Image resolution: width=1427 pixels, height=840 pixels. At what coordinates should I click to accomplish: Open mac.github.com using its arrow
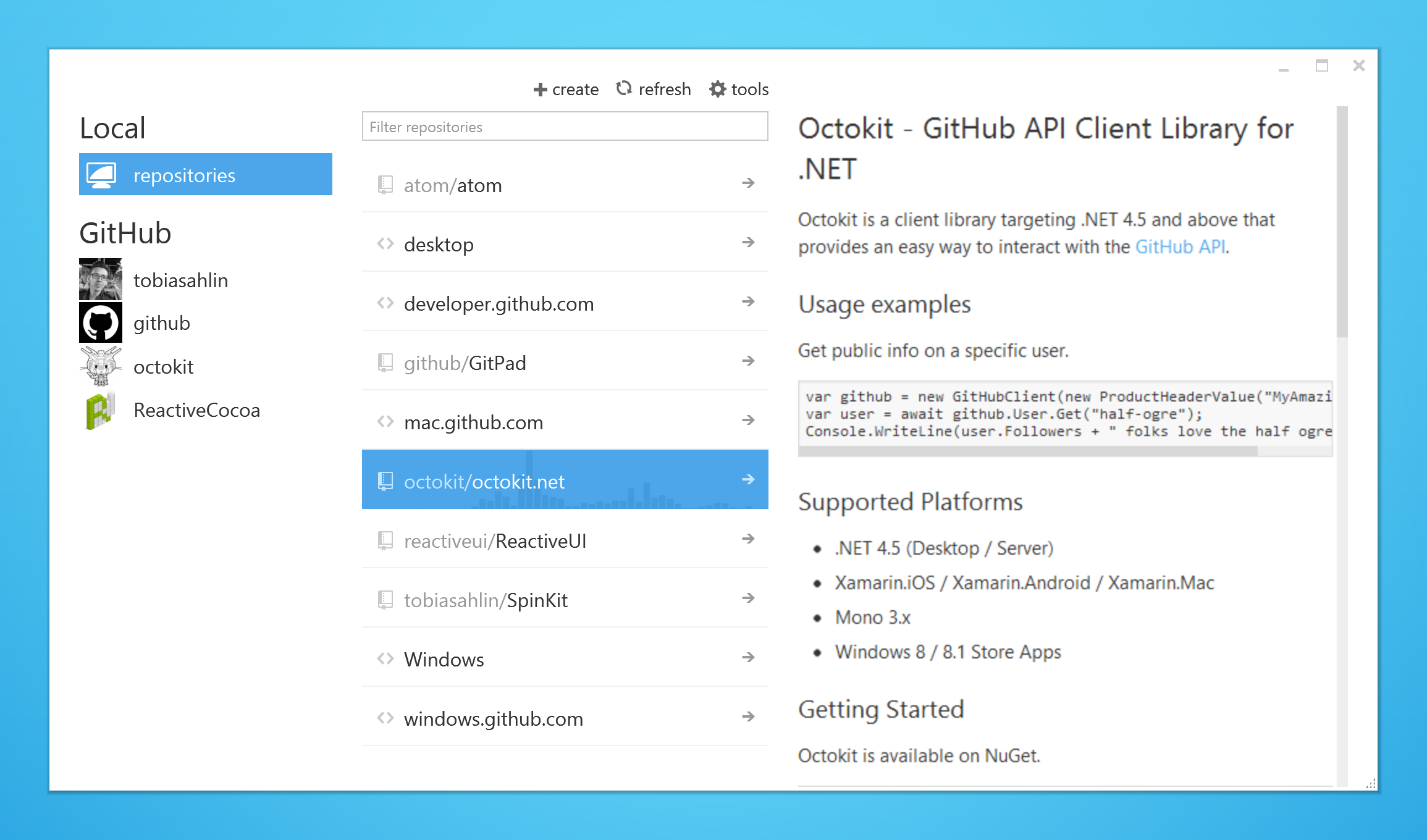click(748, 420)
